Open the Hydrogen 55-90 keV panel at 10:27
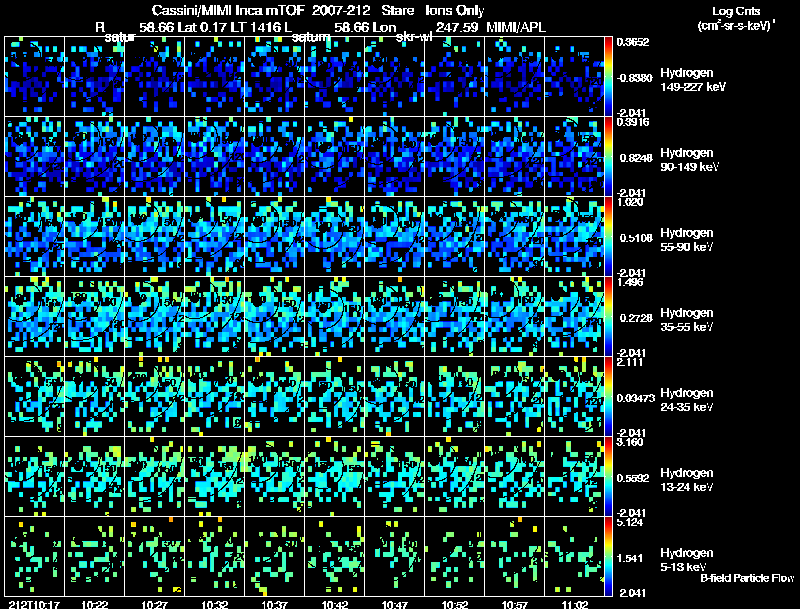 (155, 237)
